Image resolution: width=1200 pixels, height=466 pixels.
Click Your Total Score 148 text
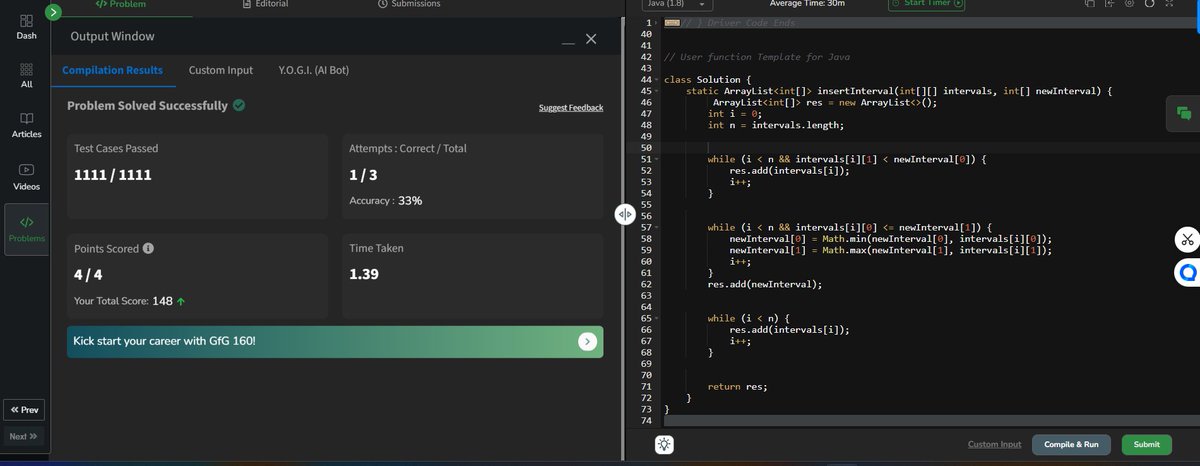point(129,300)
